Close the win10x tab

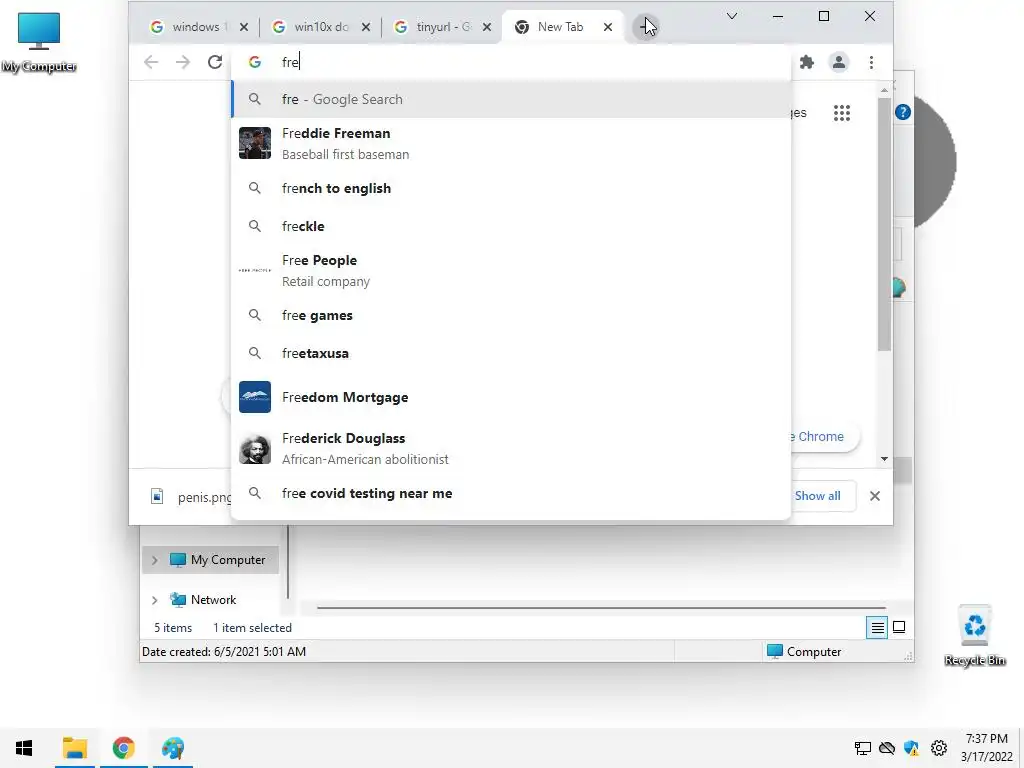coord(366,27)
